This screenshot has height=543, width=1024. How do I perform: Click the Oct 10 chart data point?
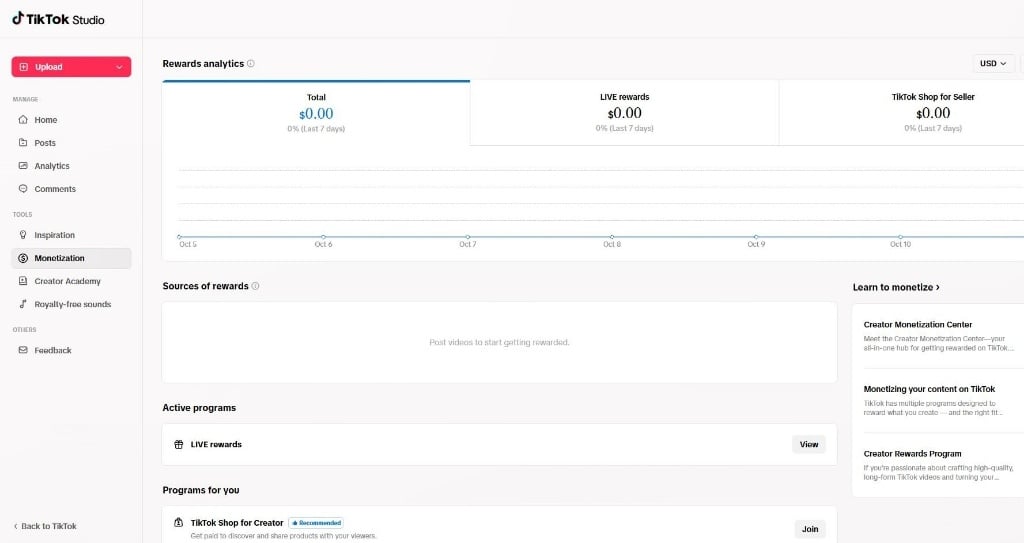coord(901,237)
